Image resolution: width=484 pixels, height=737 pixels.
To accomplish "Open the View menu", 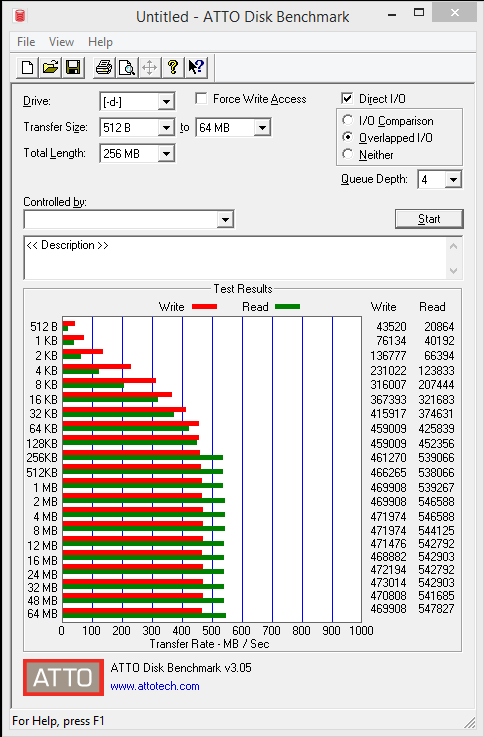I will pyautogui.click(x=61, y=42).
